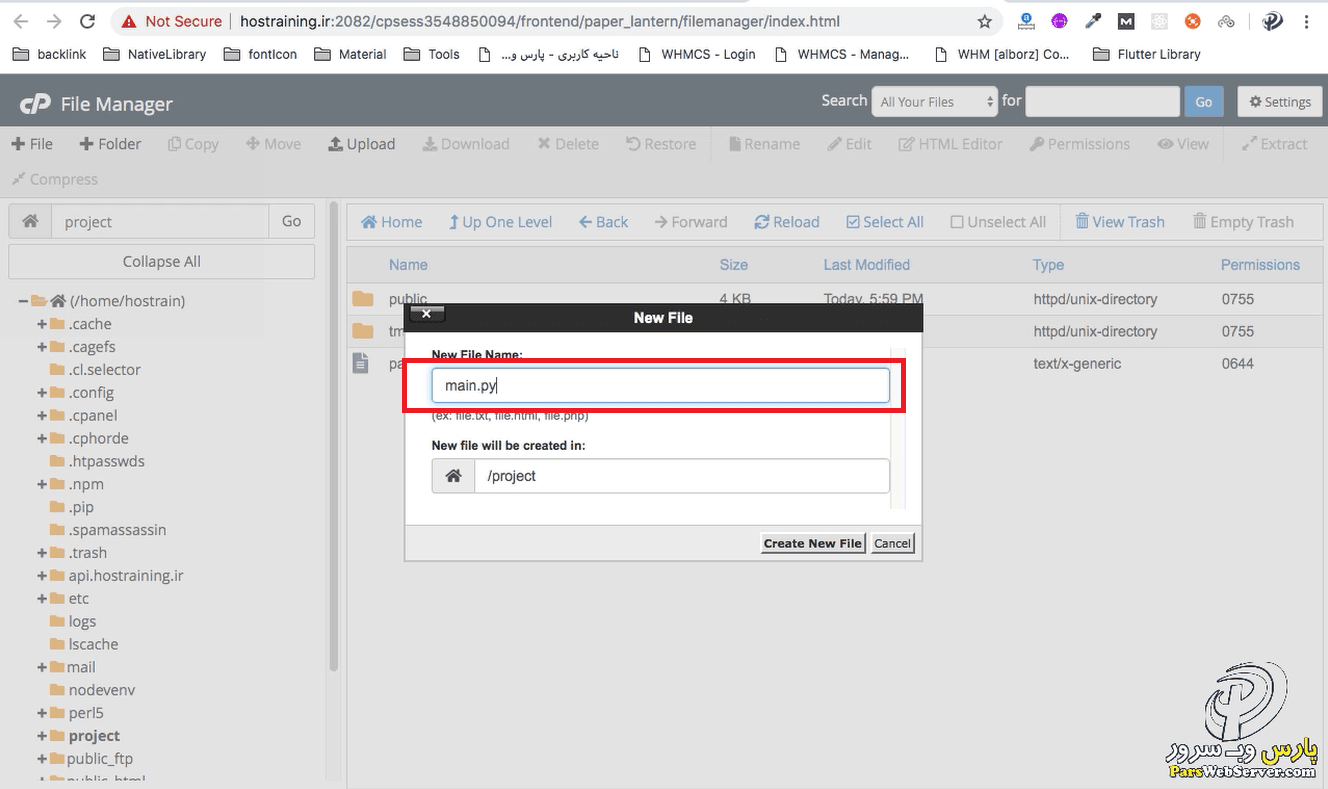Open the Flutter Library bookmark folder
Screen dimensions: 1328x789
click(x=1146, y=54)
